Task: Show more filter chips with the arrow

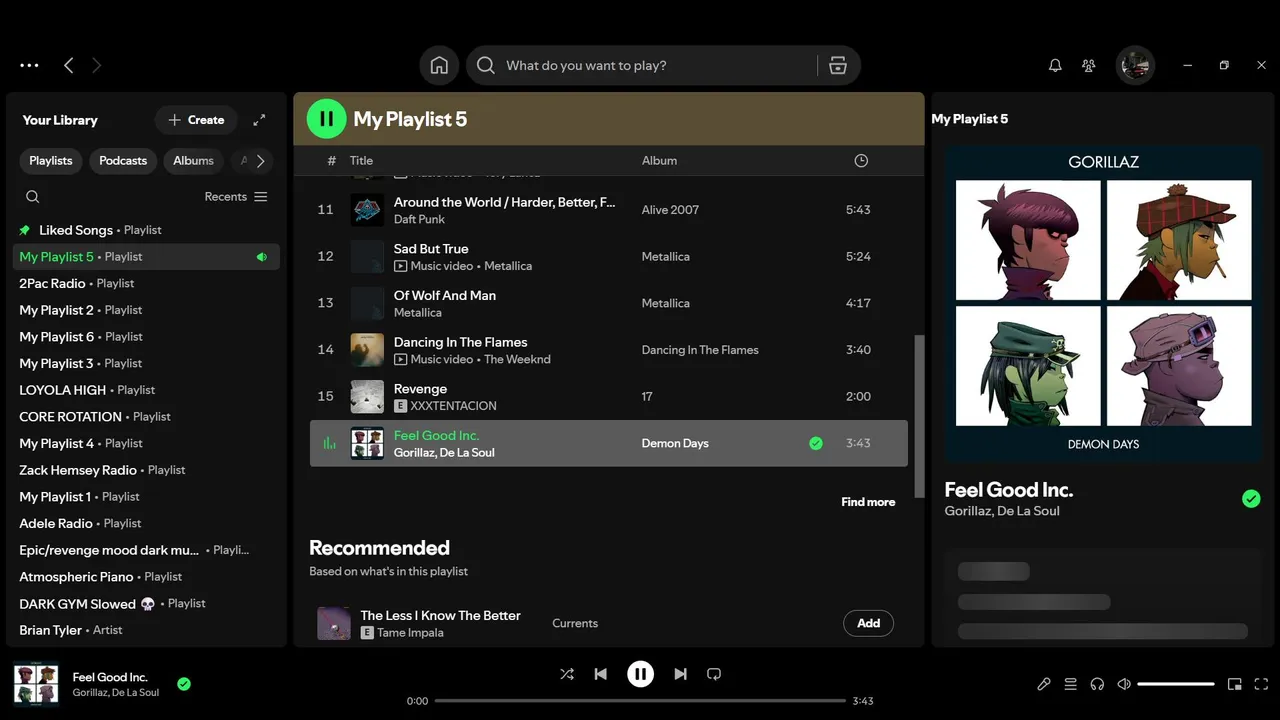Action: click(260, 161)
